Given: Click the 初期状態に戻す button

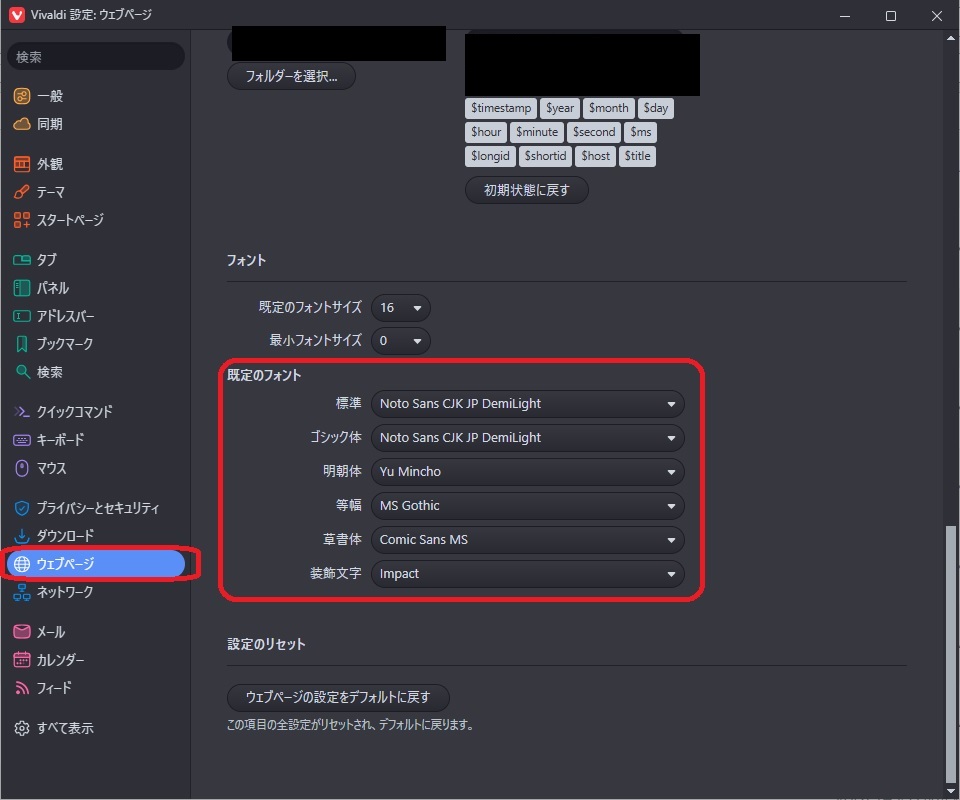Looking at the screenshot, I should pyautogui.click(x=527, y=190).
